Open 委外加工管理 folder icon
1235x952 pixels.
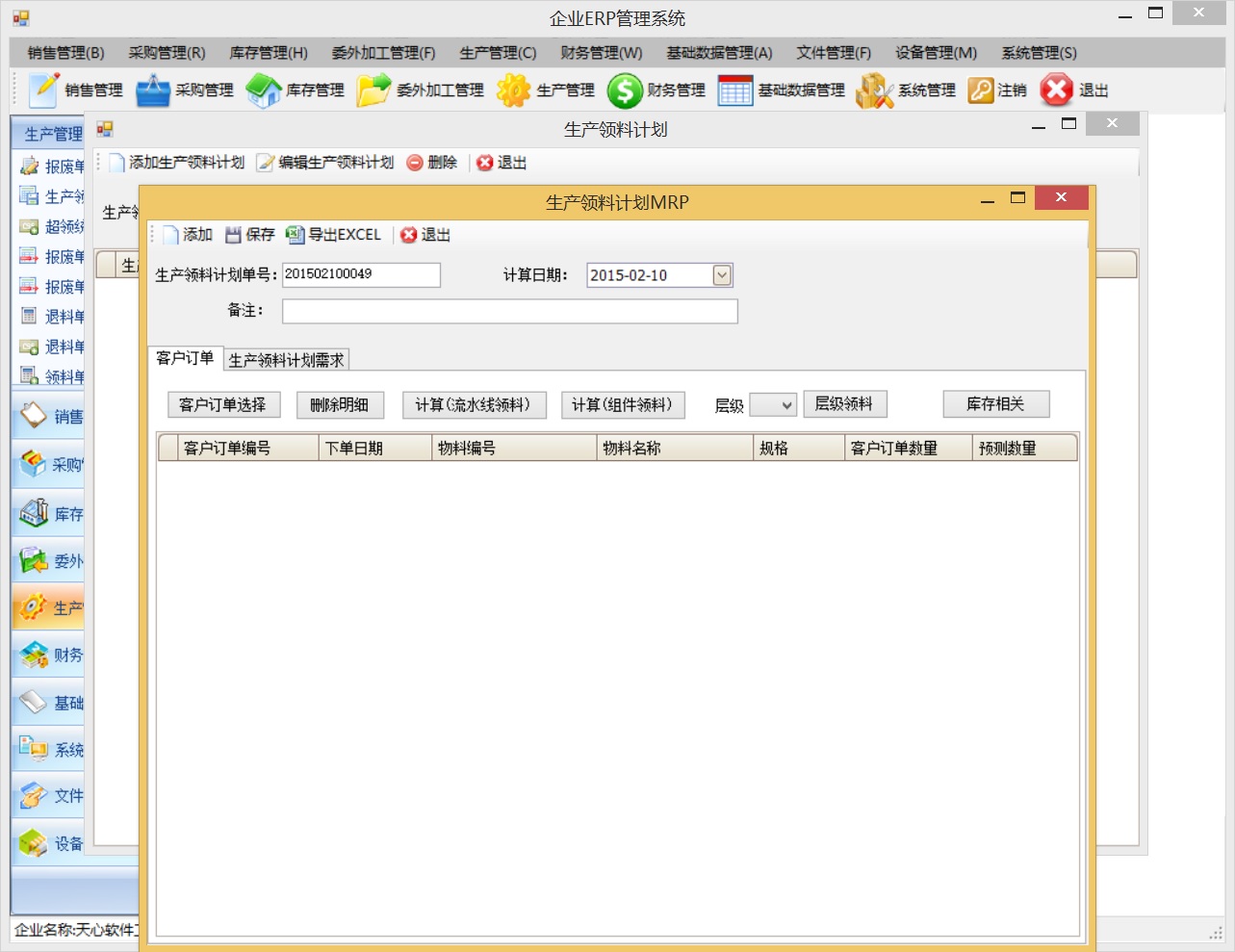coord(373,90)
